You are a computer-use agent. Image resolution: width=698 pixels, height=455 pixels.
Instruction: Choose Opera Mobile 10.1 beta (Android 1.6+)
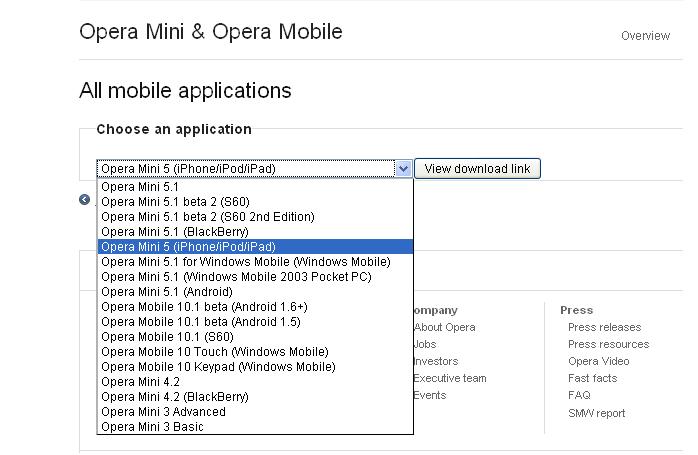205,307
